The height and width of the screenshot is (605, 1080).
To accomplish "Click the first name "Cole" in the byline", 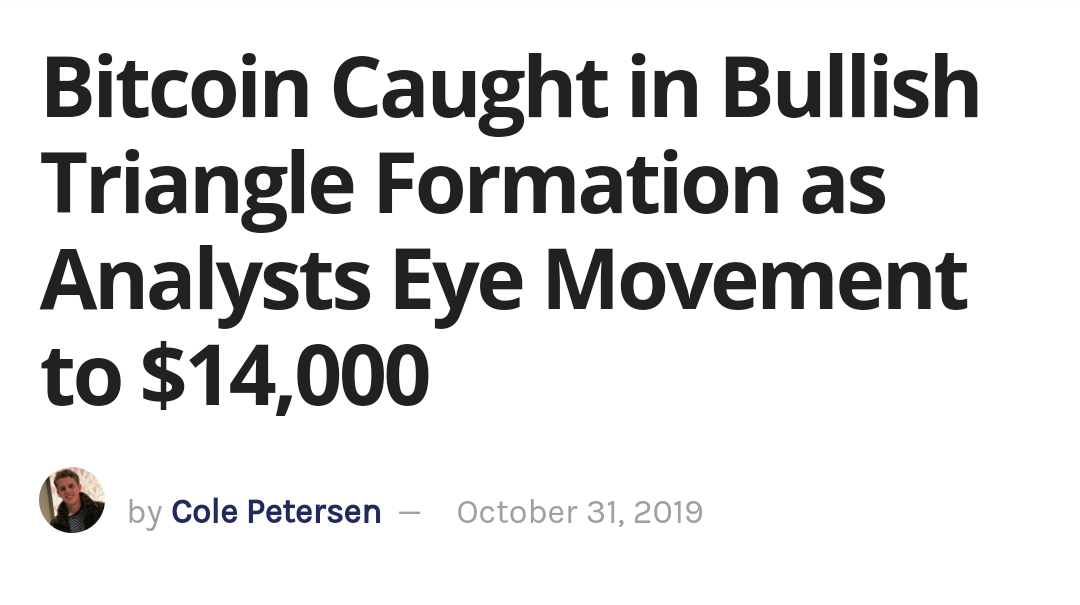I will click(204, 512).
